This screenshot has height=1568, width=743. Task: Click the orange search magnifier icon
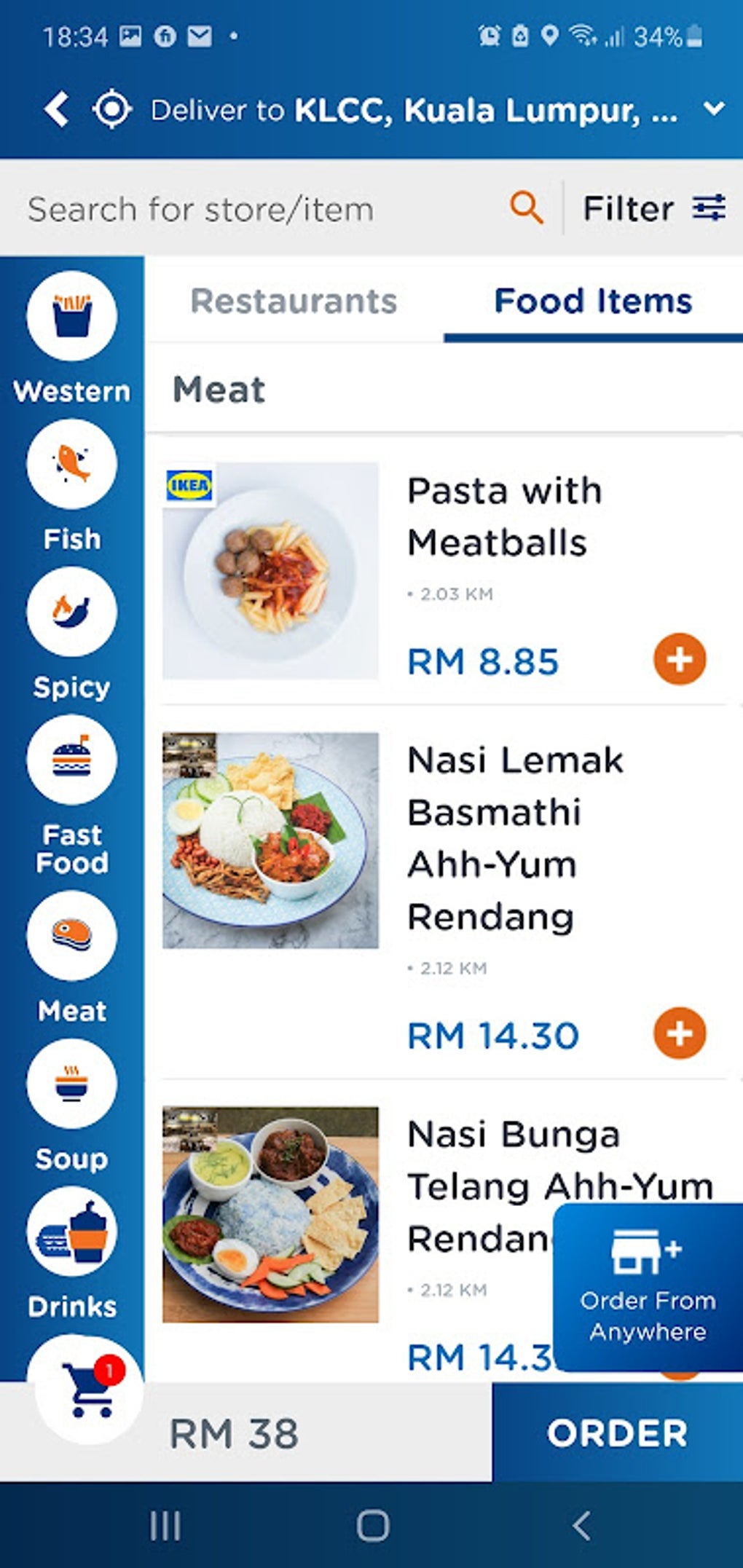526,208
